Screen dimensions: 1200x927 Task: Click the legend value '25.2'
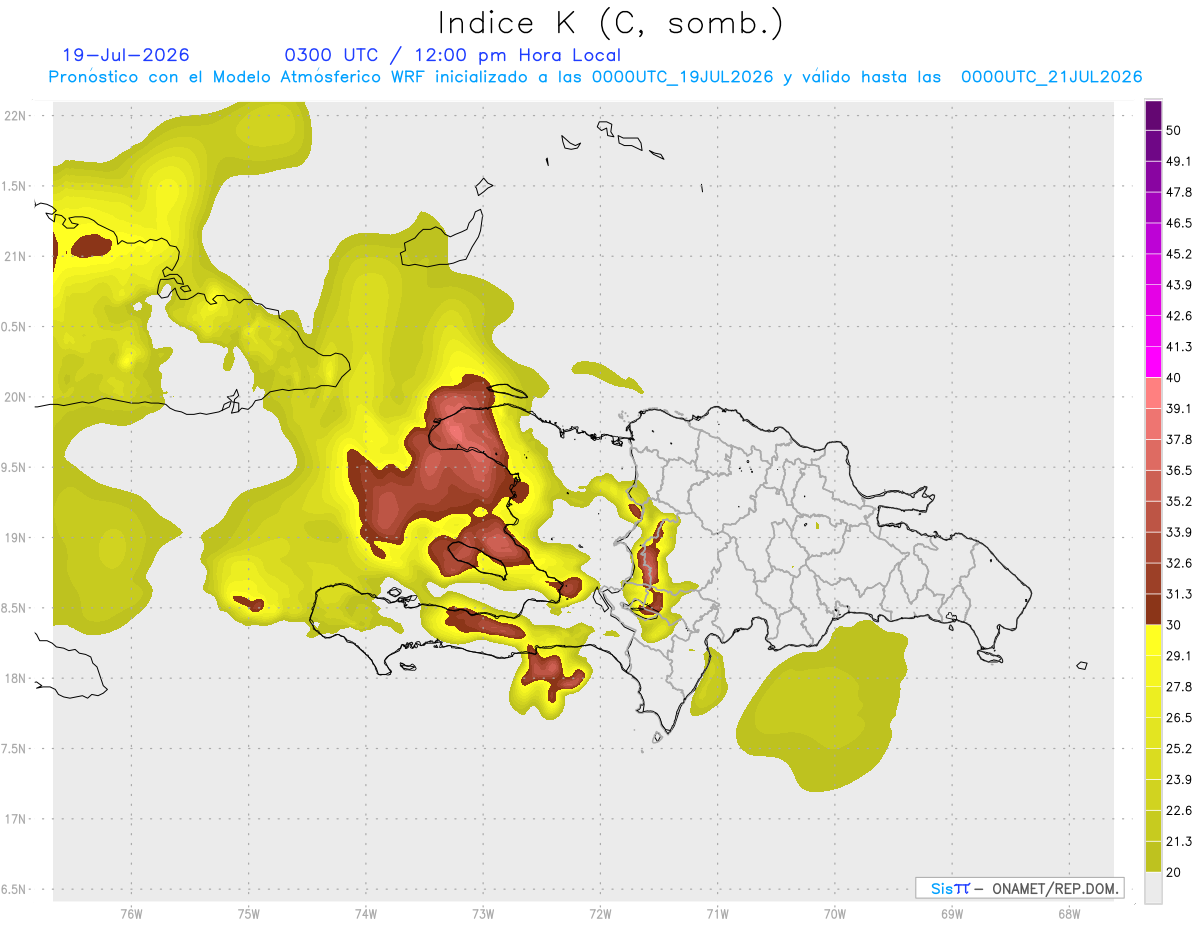(1179, 749)
